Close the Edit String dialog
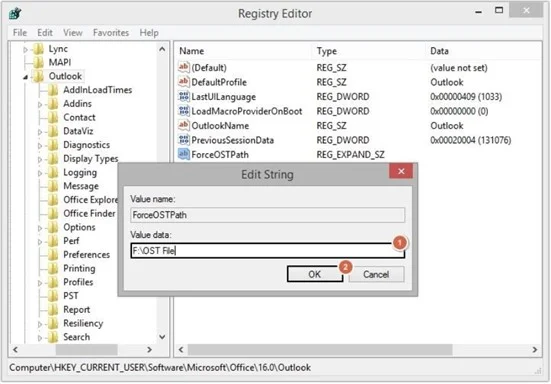 [401, 171]
